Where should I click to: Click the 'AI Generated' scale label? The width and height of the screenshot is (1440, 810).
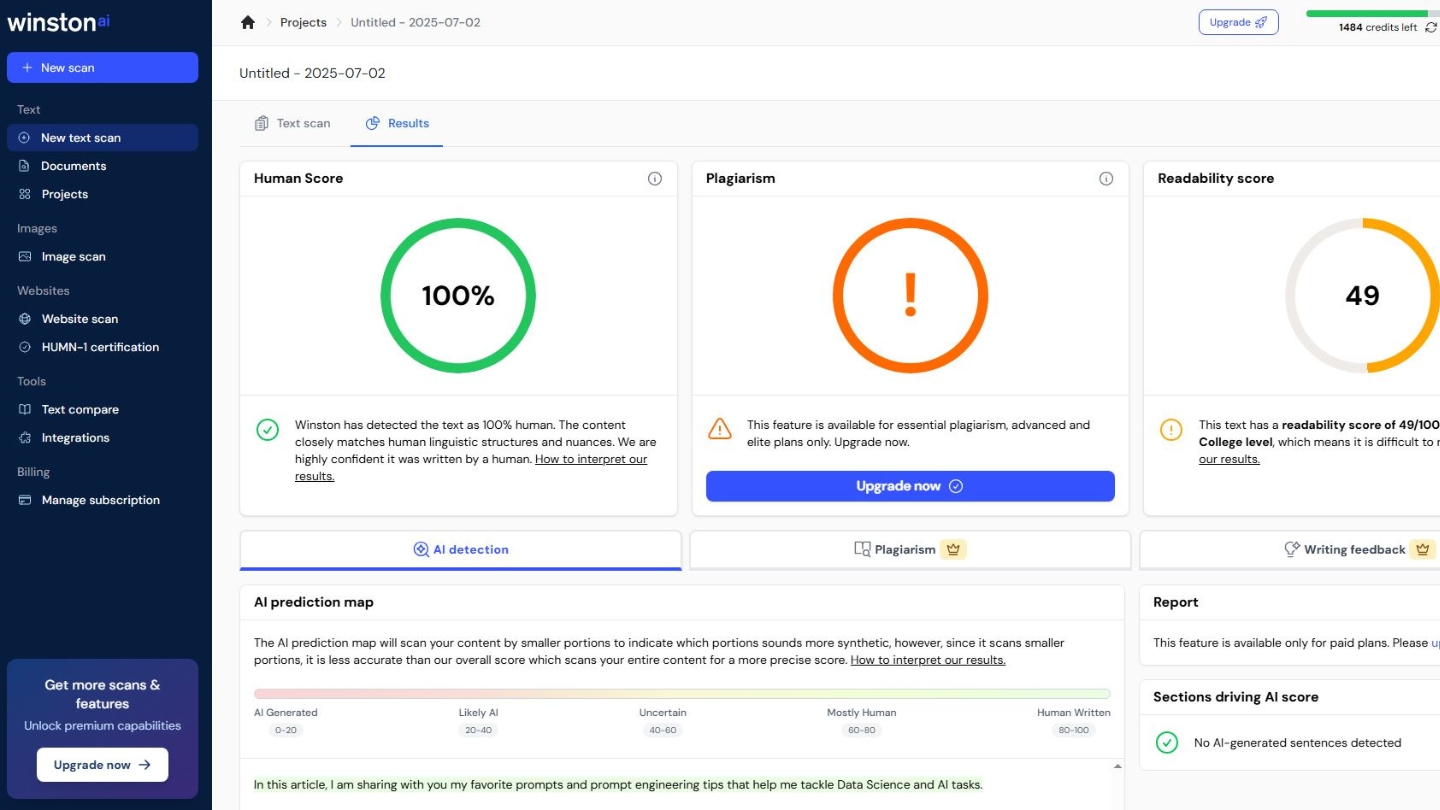click(x=286, y=713)
